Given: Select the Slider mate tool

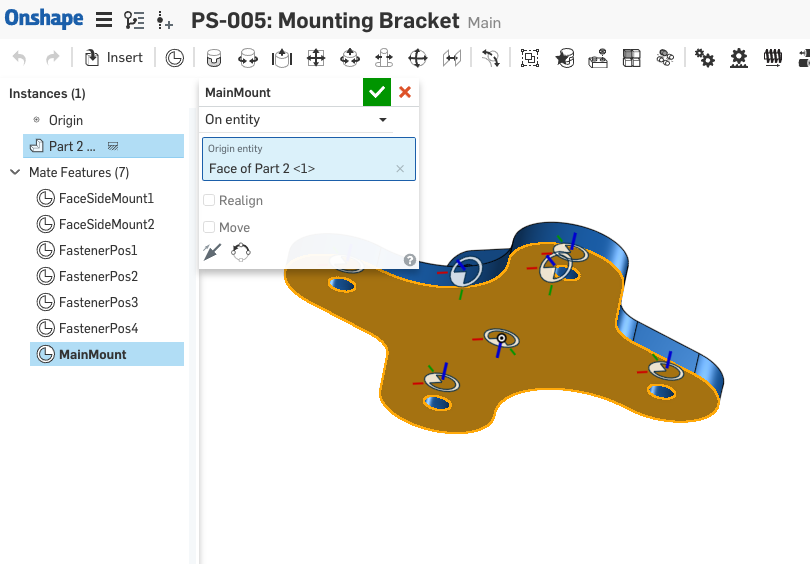Looking at the screenshot, I should (282, 57).
